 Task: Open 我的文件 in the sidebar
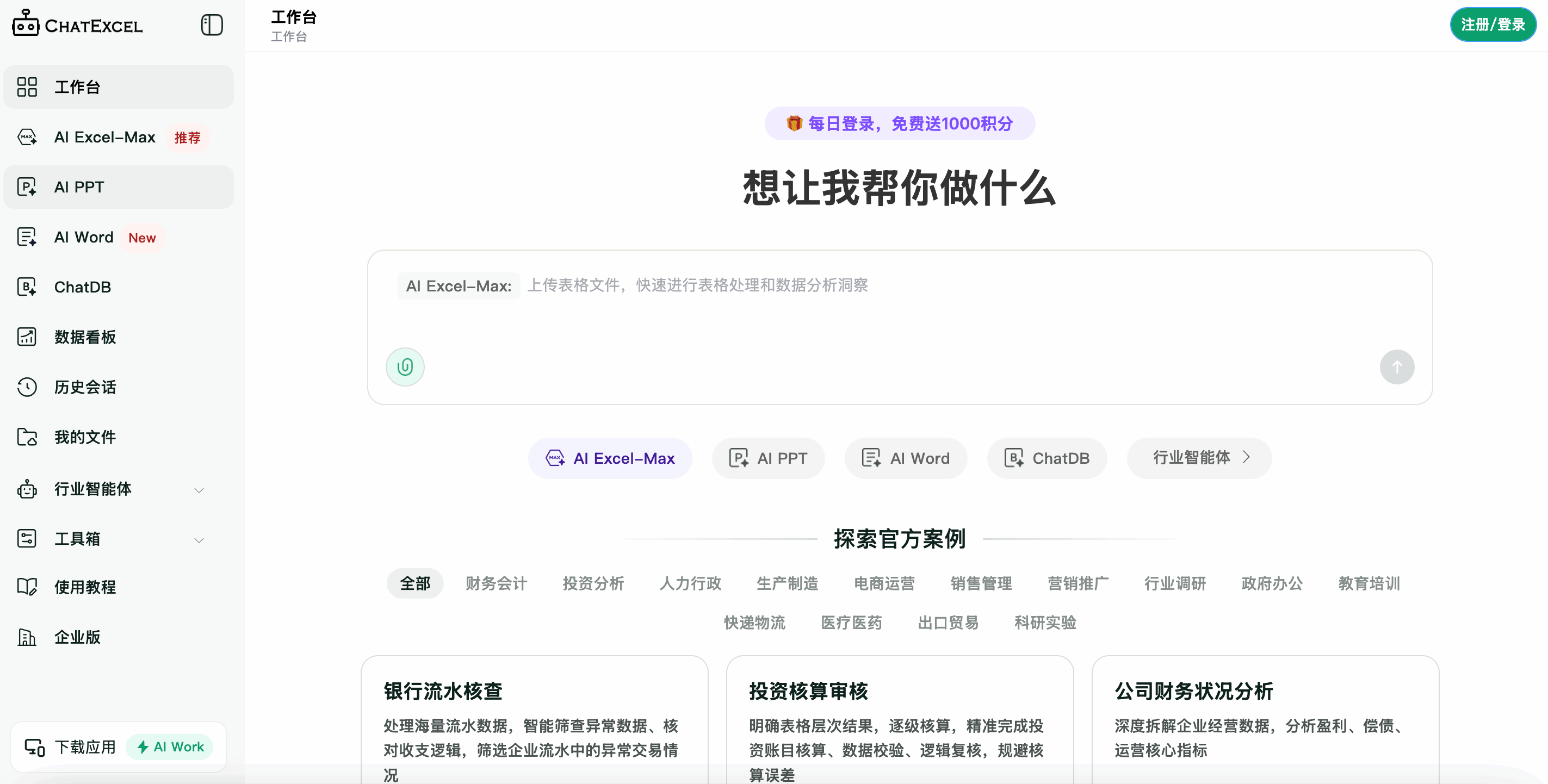[x=119, y=437]
